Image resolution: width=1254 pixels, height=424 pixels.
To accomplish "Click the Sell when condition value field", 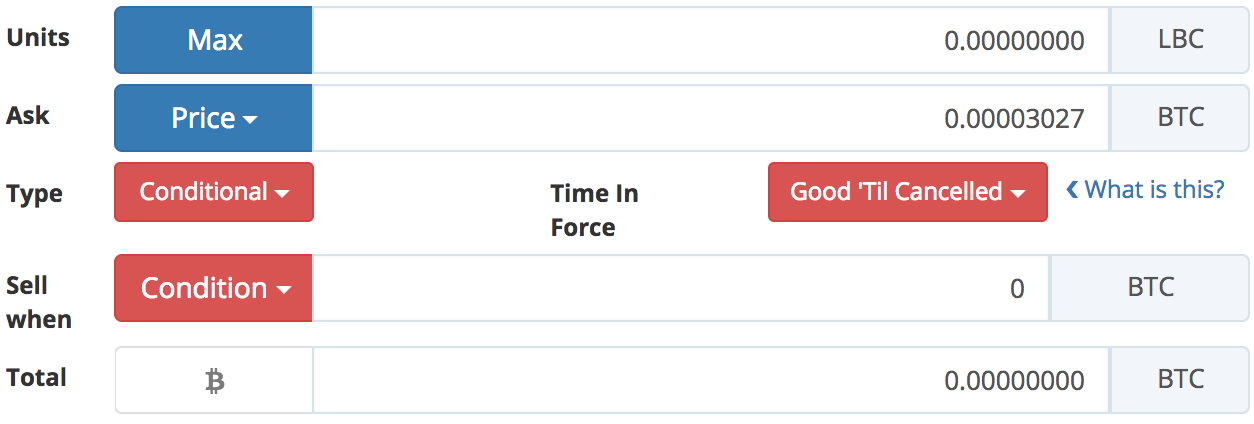I will pos(680,288).
